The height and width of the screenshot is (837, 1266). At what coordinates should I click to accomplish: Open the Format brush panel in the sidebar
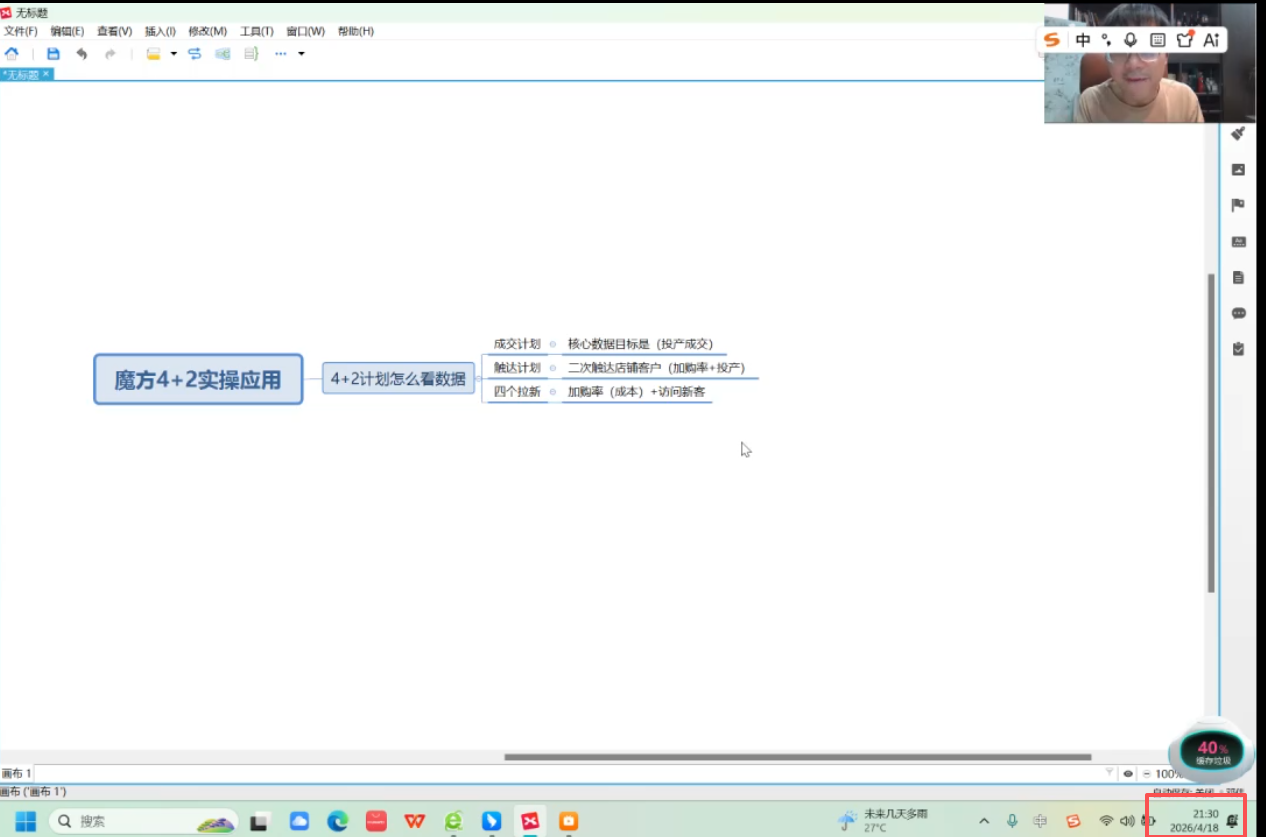(x=1238, y=134)
